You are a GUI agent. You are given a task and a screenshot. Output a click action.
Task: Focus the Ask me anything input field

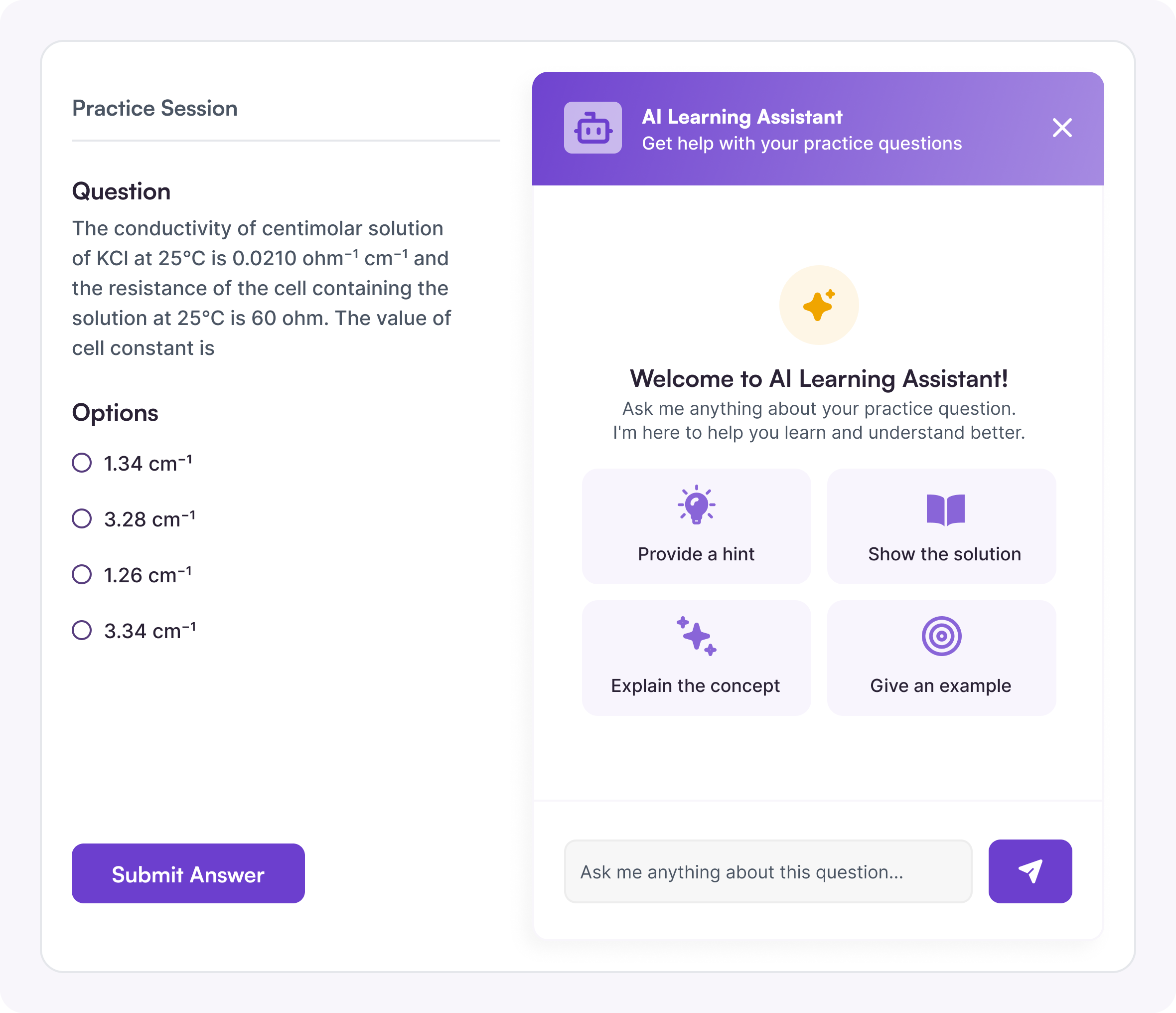(768, 871)
